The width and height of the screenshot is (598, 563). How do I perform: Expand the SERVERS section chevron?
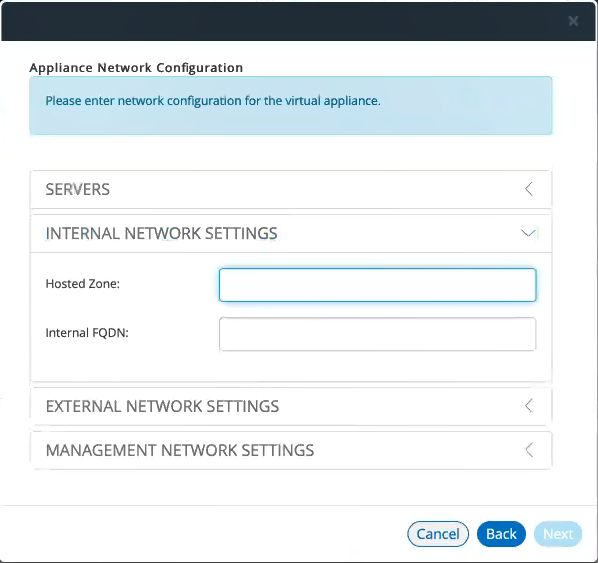pyautogui.click(x=529, y=189)
